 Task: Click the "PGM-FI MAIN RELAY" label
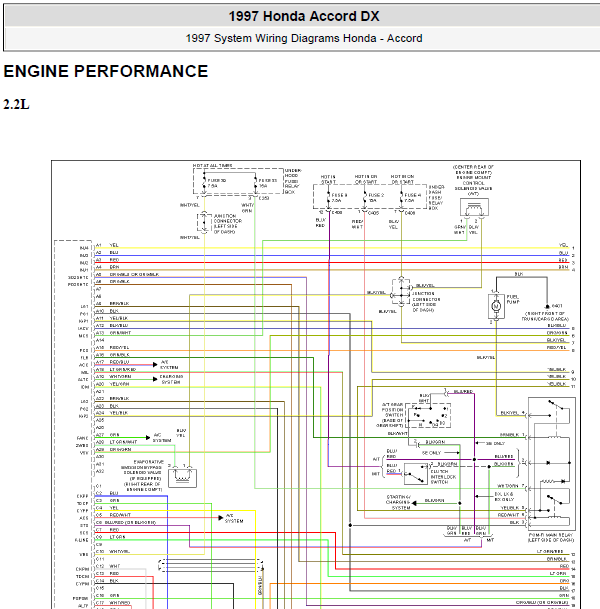(550, 537)
